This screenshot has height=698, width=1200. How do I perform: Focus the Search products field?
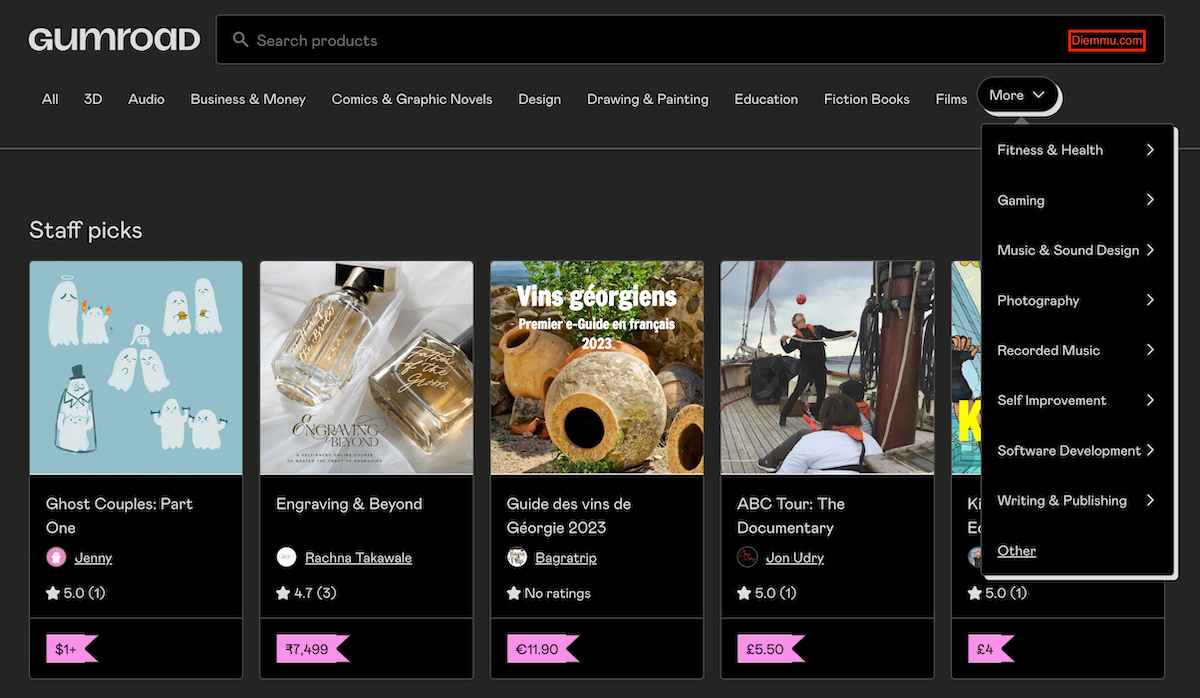click(690, 40)
